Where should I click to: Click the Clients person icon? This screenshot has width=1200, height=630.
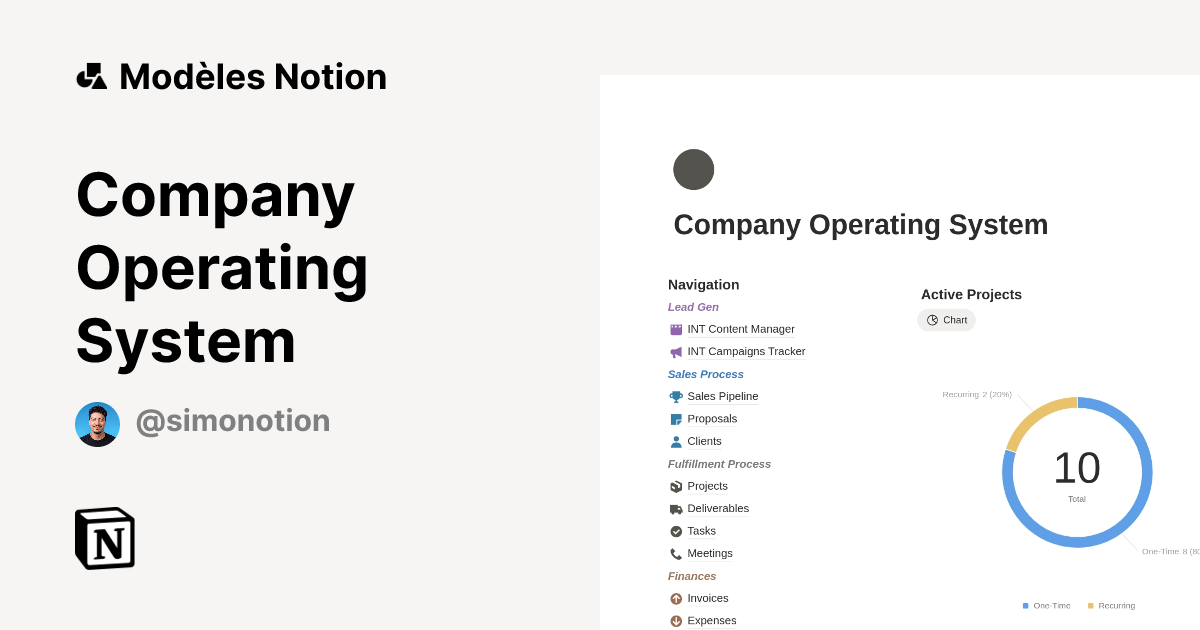pos(676,441)
